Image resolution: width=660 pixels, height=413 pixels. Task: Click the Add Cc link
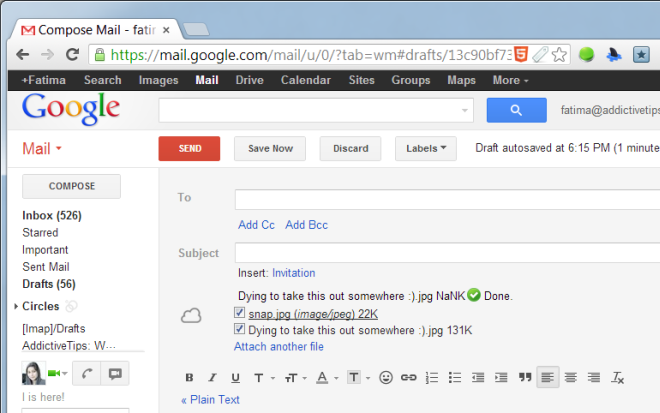tap(256, 225)
